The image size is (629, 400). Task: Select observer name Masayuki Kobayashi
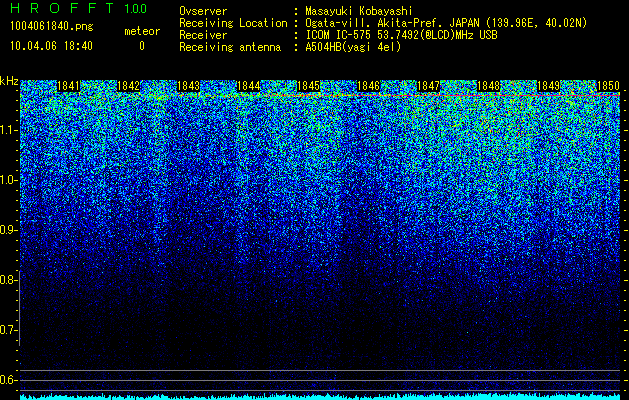click(359, 11)
